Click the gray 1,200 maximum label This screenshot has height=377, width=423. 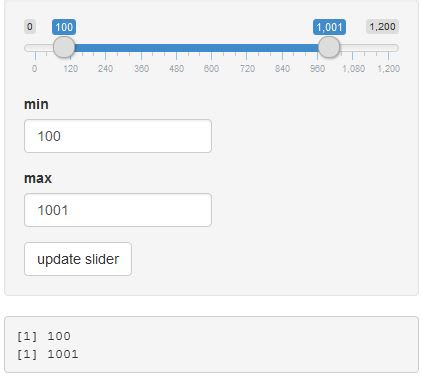(x=382, y=27)
